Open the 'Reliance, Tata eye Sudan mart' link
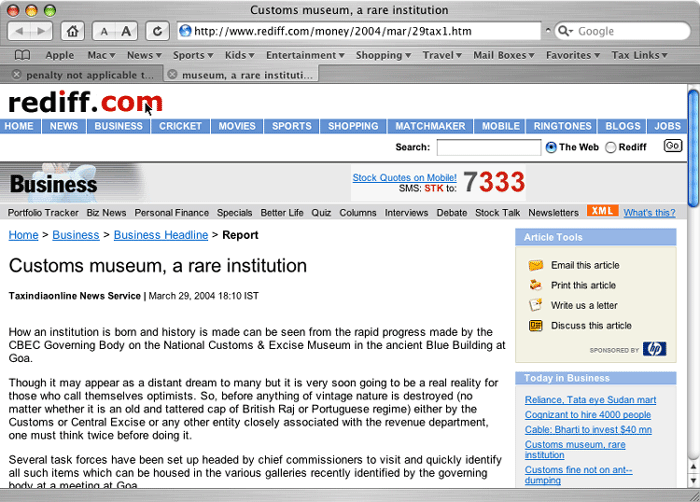Screen dimensions: 700x502 pos(590,400)
